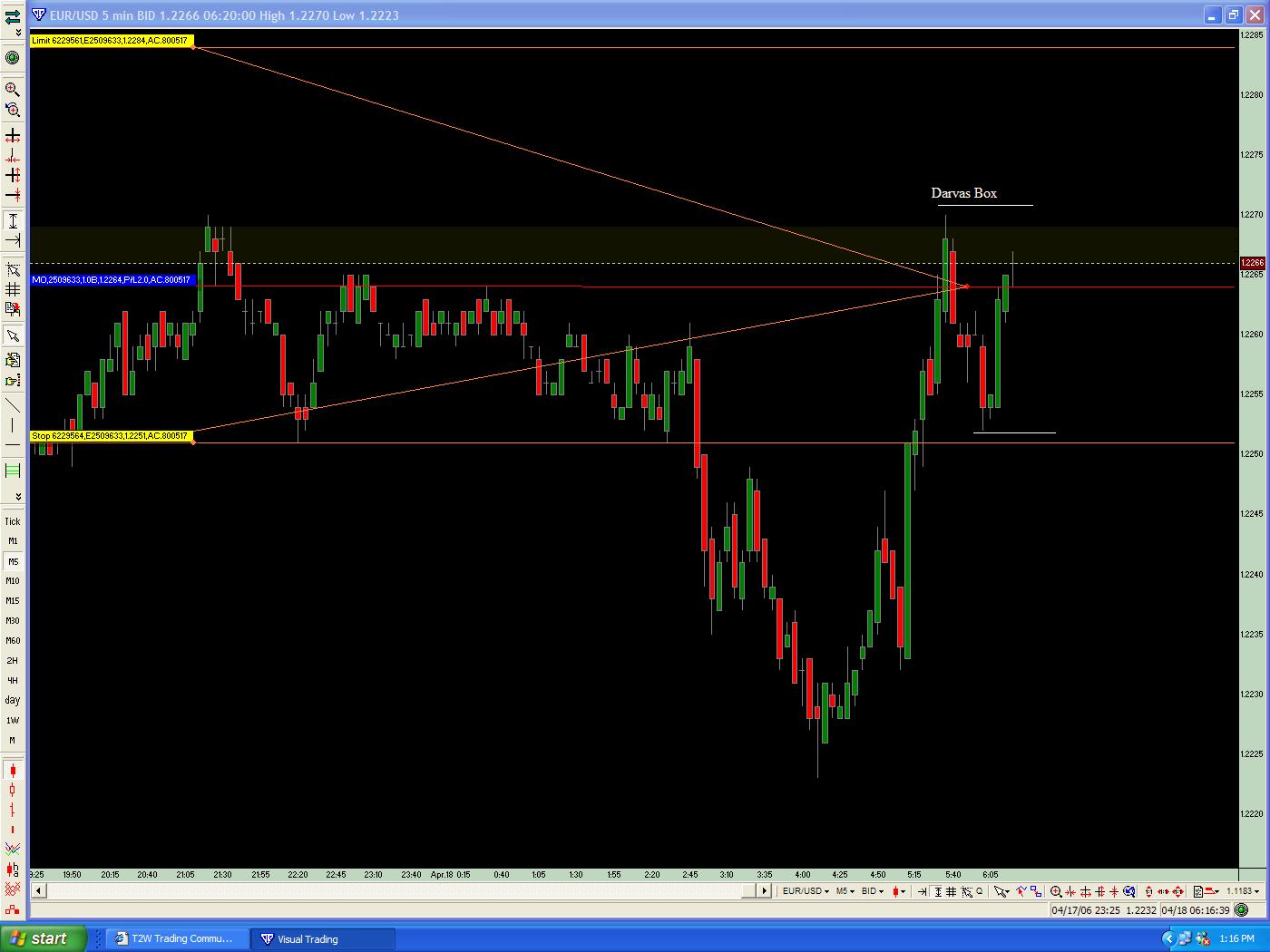The width and height of the screenshot is (1270, 952).
Task: Open the 1.1183 value dropdown
Action: click(x=1242, y=891)
